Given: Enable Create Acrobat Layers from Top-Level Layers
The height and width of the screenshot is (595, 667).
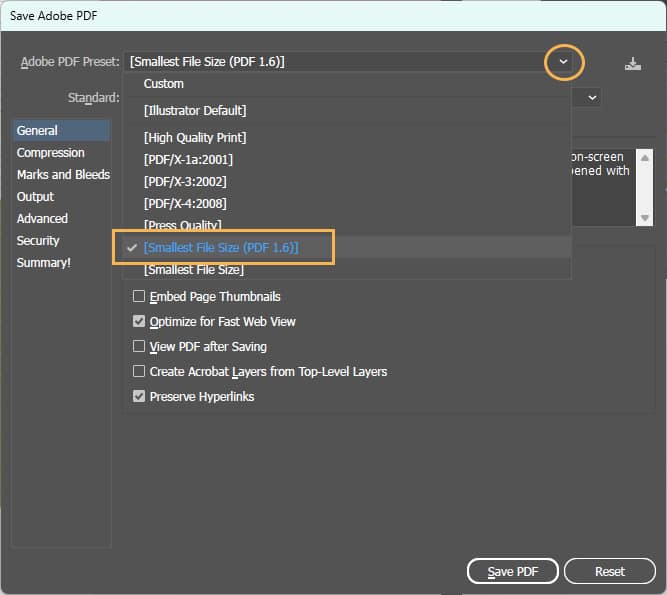Looking at the screenshot, I should 139,372.
